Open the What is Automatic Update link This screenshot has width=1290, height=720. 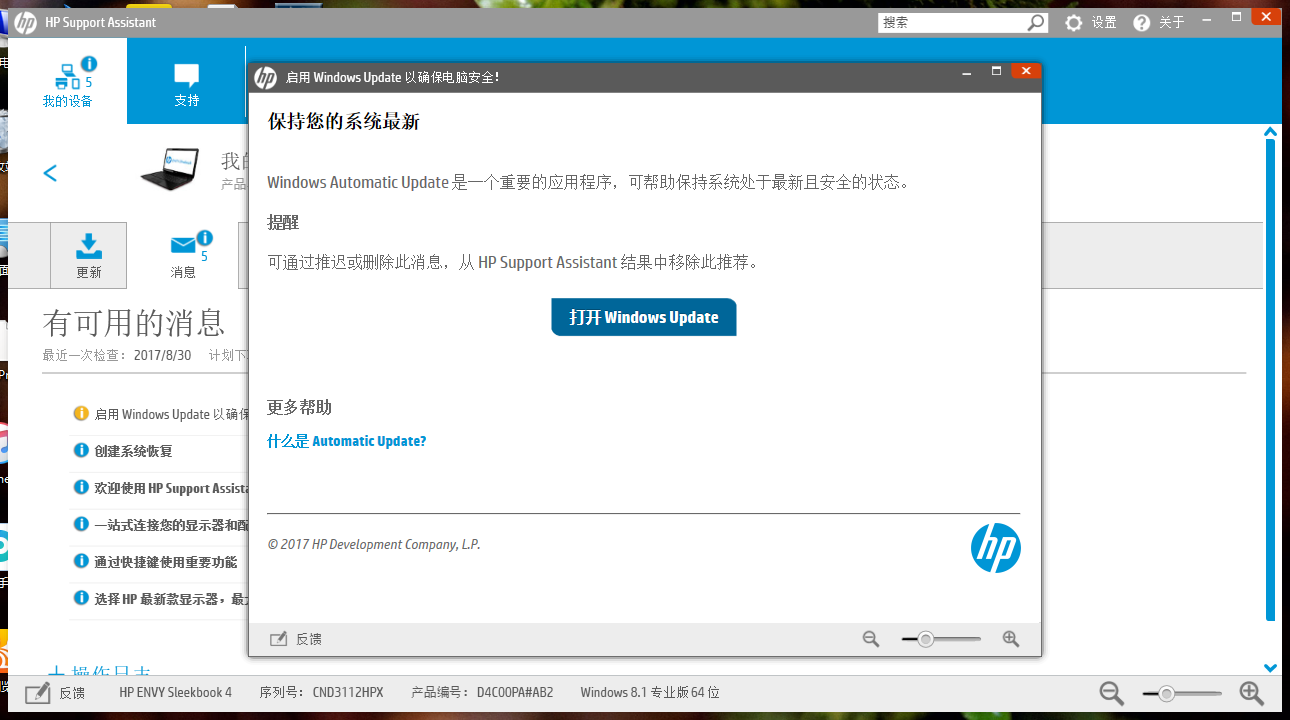tap(347, 441)
